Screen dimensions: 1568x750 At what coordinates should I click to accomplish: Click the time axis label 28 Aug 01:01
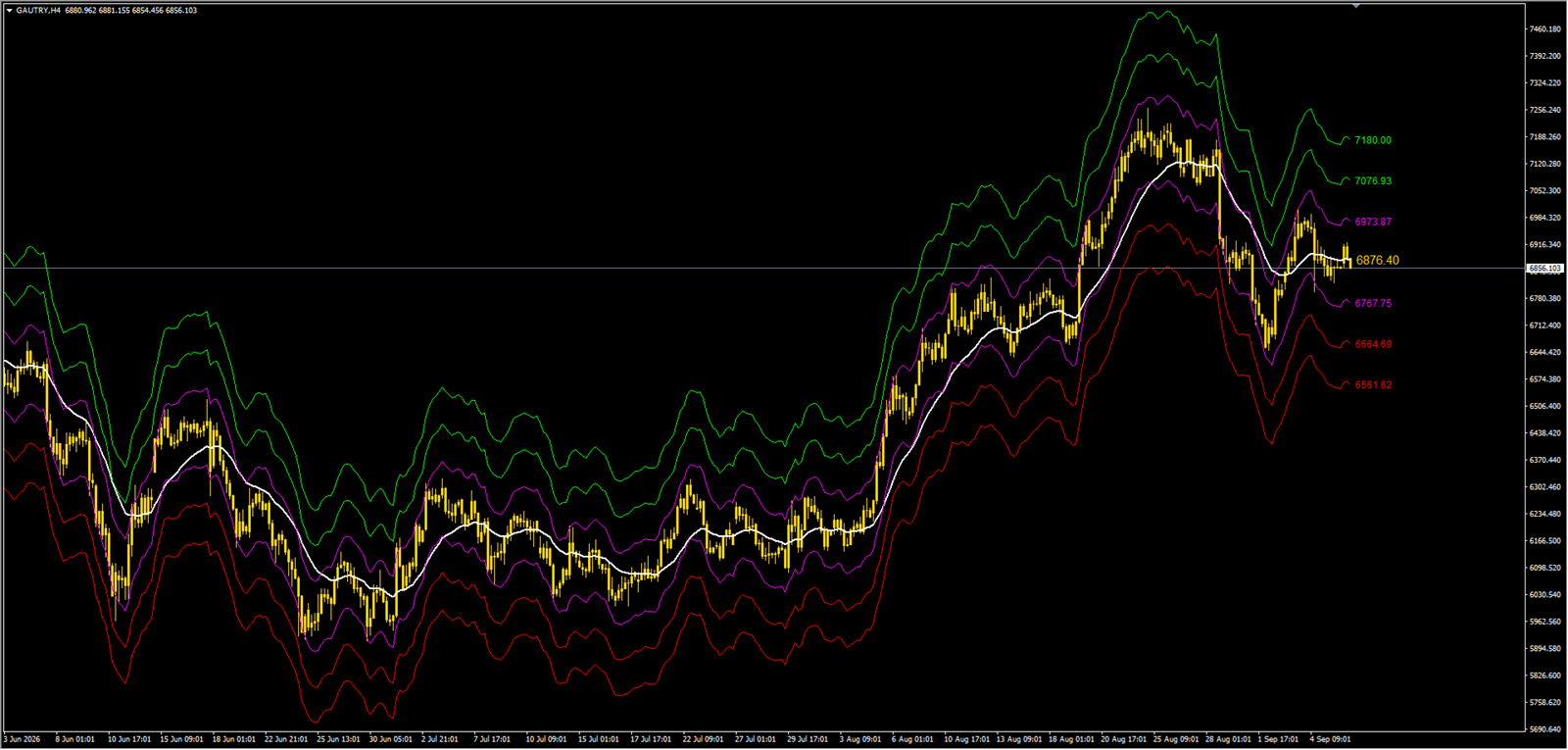coord(1228,739)
